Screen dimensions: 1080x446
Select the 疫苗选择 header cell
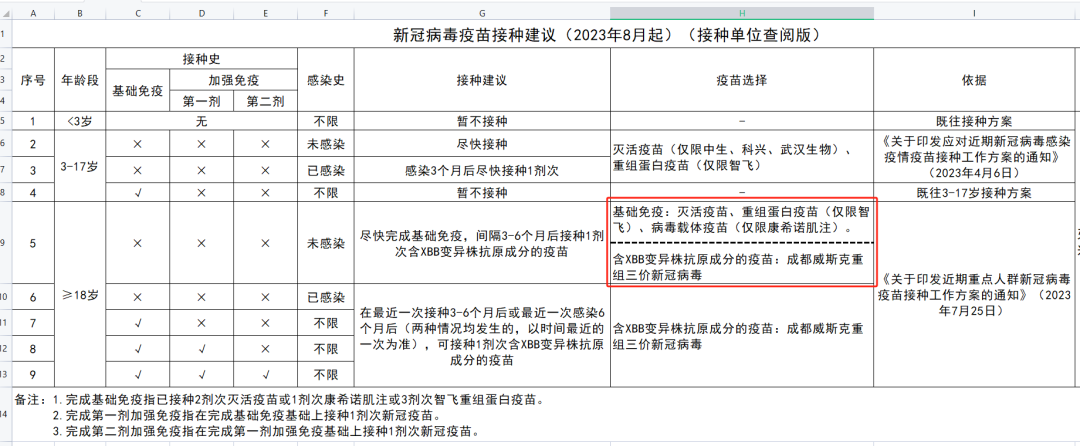point(742,80)
